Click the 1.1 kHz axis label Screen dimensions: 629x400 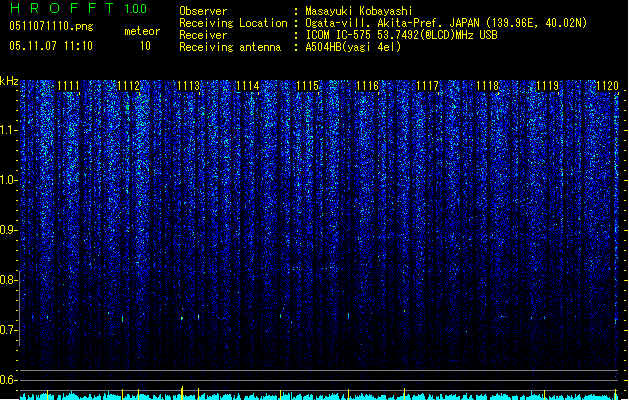pos(8,130)
